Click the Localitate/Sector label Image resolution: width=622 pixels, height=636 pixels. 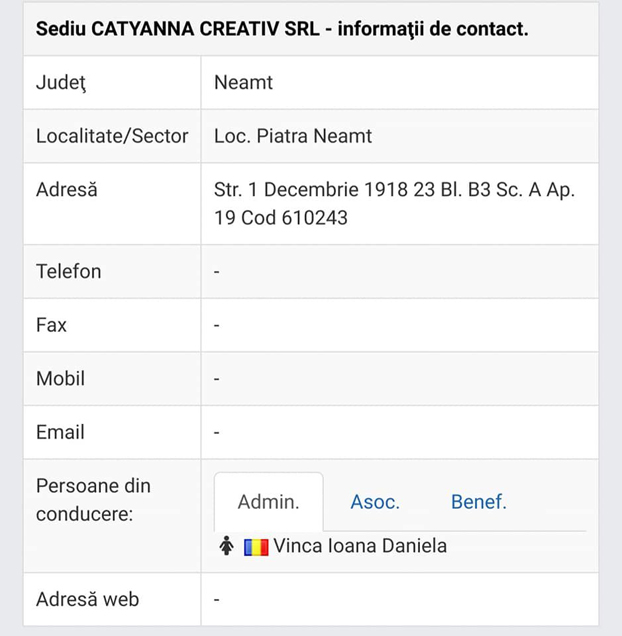[112, 136]
